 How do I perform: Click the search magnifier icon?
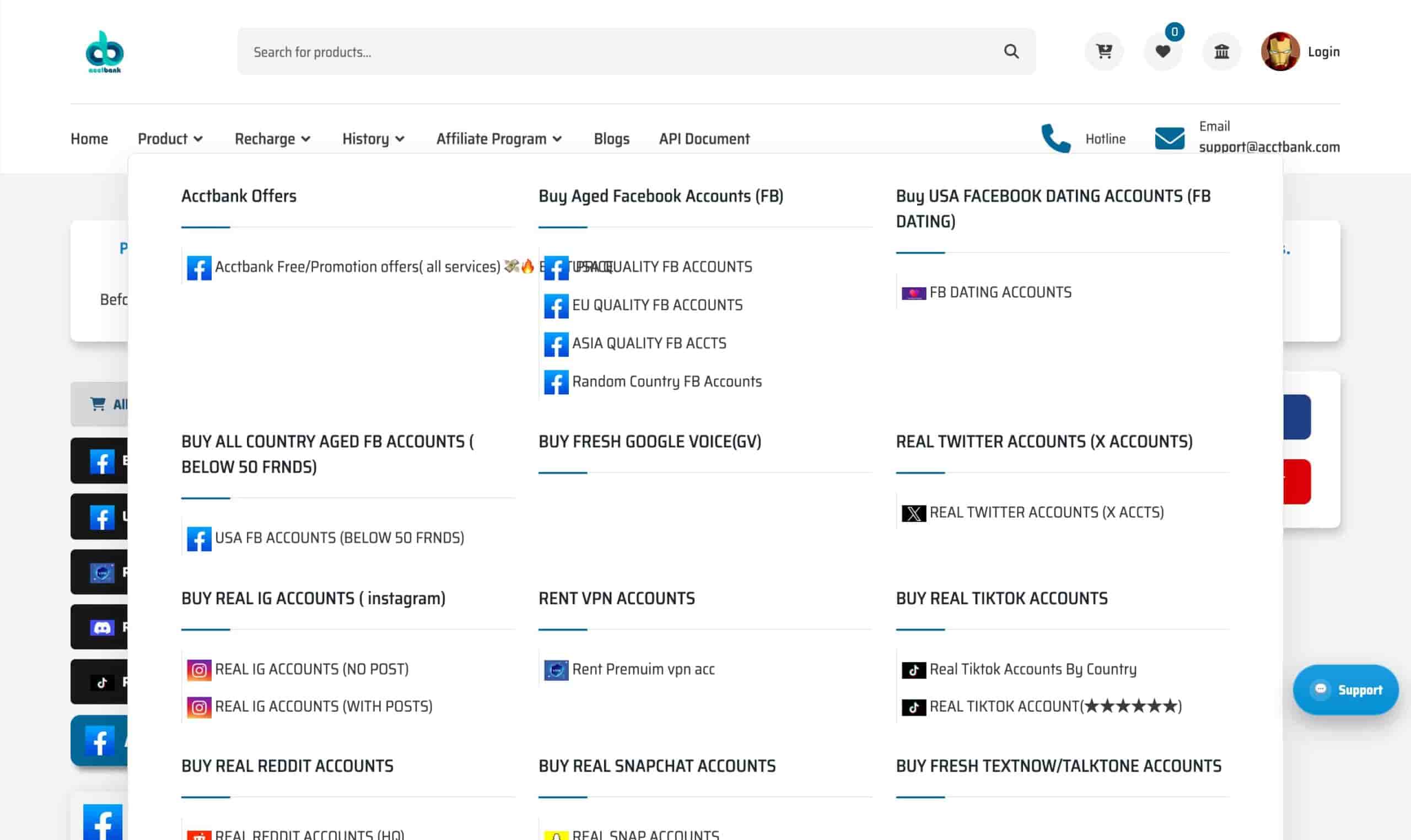[1011, 51]
